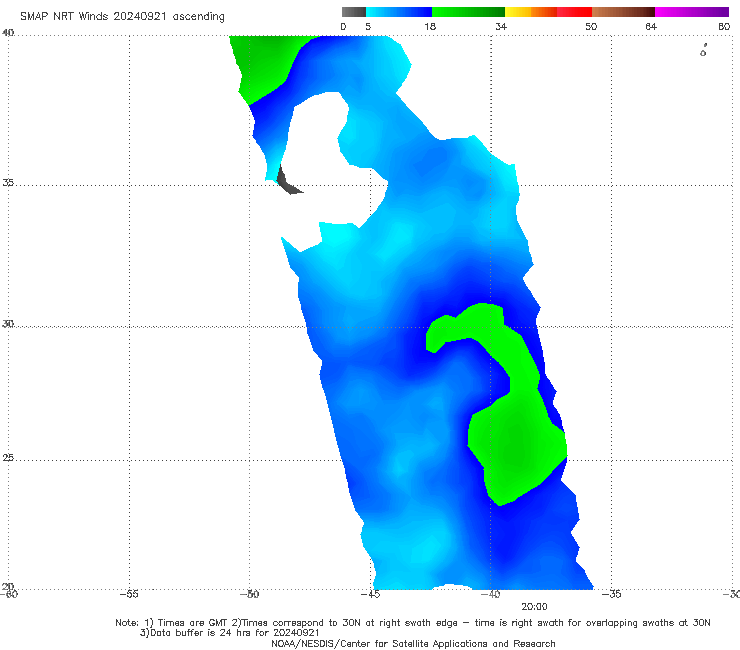Click the note line starting 'Note: 1) Times are GMT'
The width and height of the screenshot is (740, 650).
pos(413,623)
